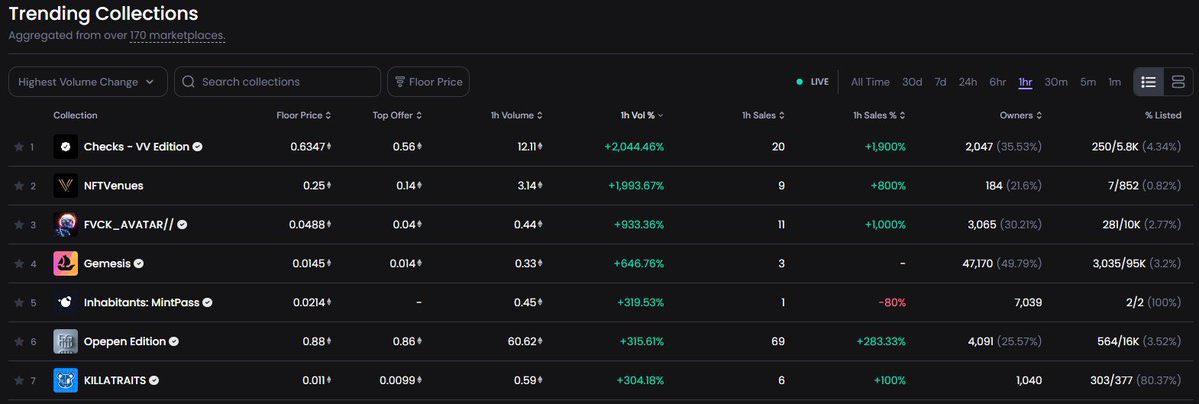This screenshot has width=1199, height=404.
Task: Sort by % Listed column header
Action: (1163, 116)
